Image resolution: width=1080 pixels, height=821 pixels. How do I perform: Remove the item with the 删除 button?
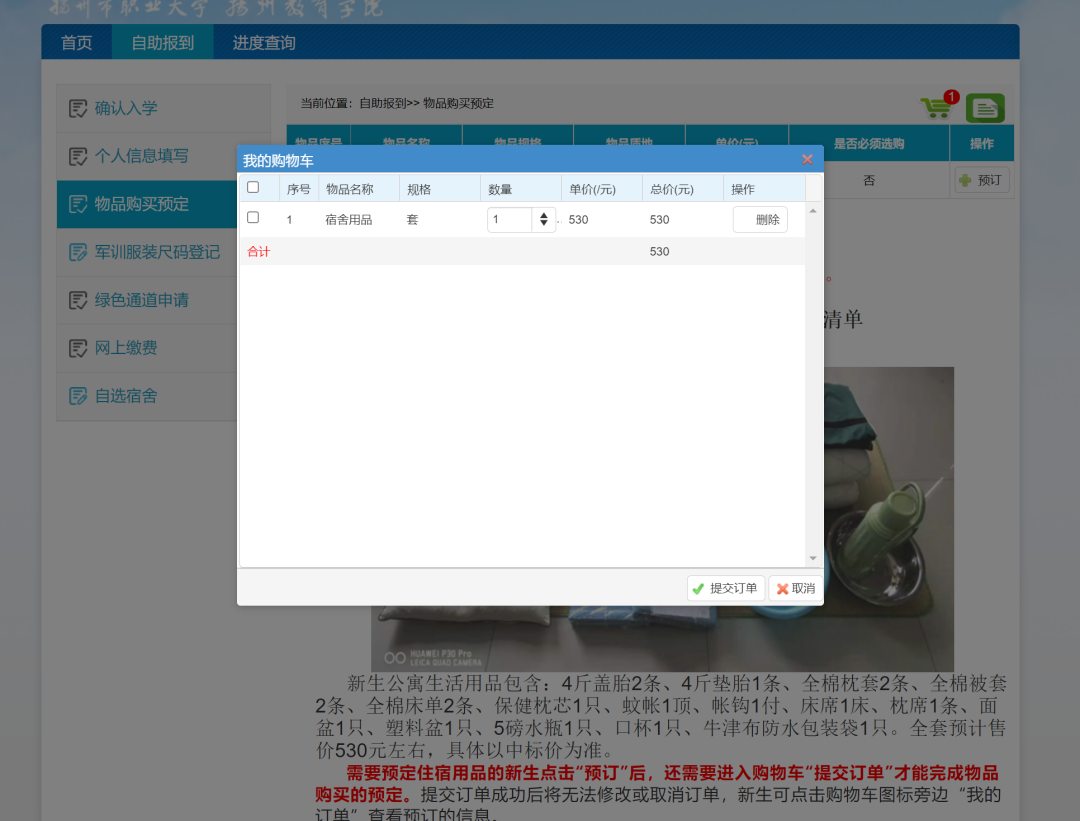pos(760,220)
